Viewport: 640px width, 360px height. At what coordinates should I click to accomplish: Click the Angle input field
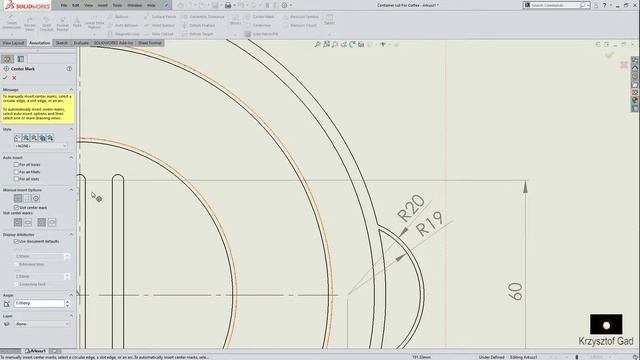[39, 303]
